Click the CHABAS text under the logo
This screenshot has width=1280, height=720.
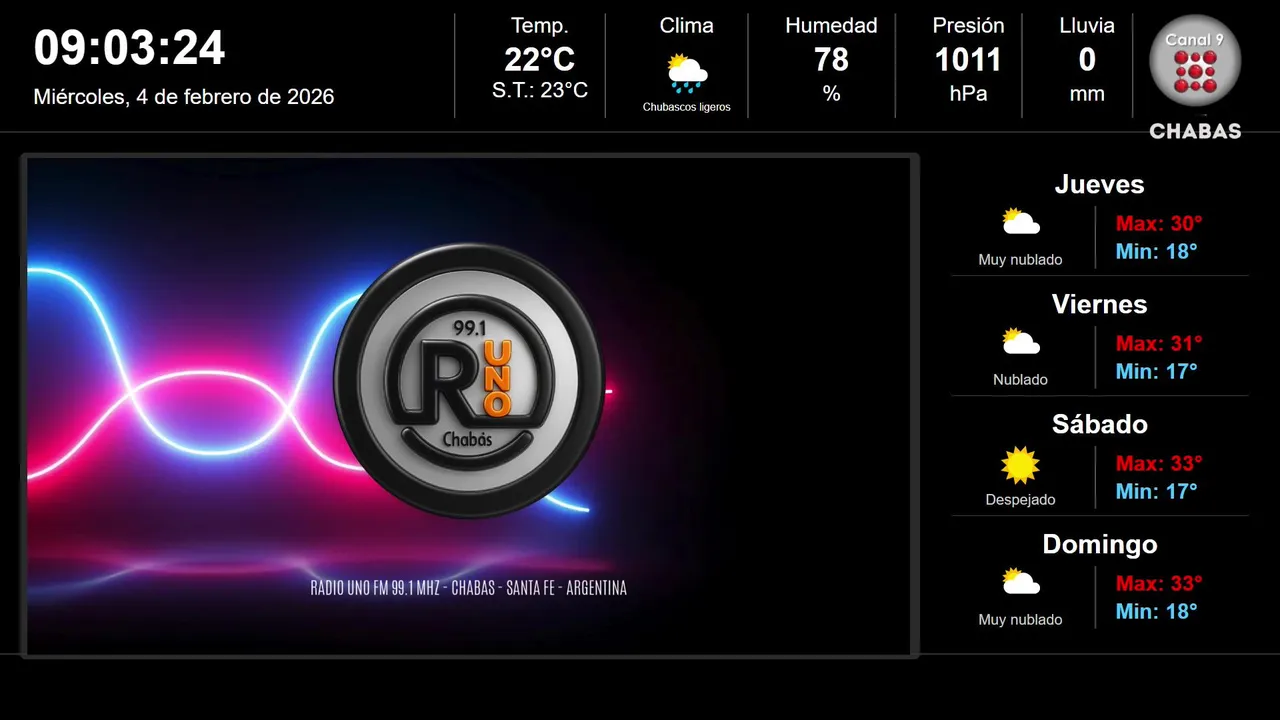(x=1195, y=131)
